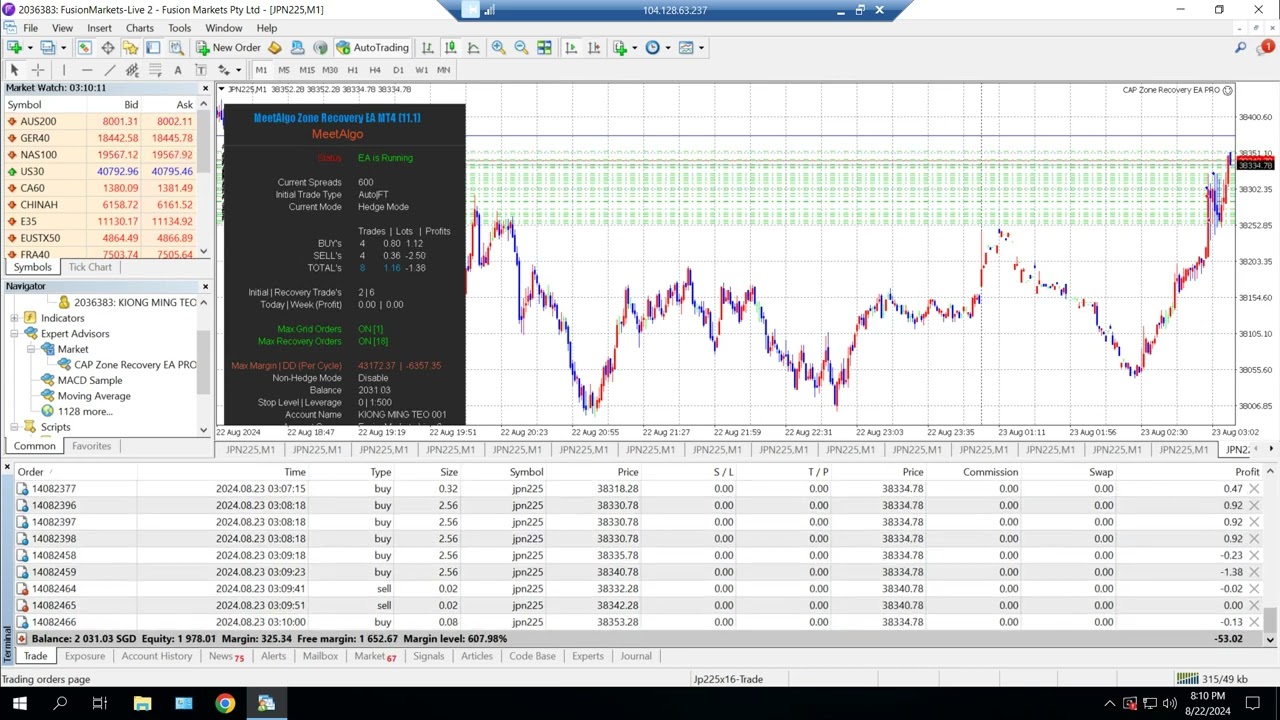The image size is (1280, 720).
Task: Toggle the M15 timeframe button
Action: 306,70
